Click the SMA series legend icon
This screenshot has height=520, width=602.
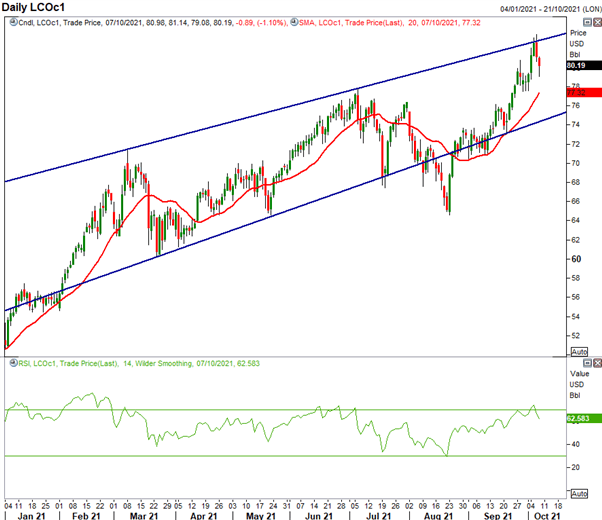click(x=294, y=22)
